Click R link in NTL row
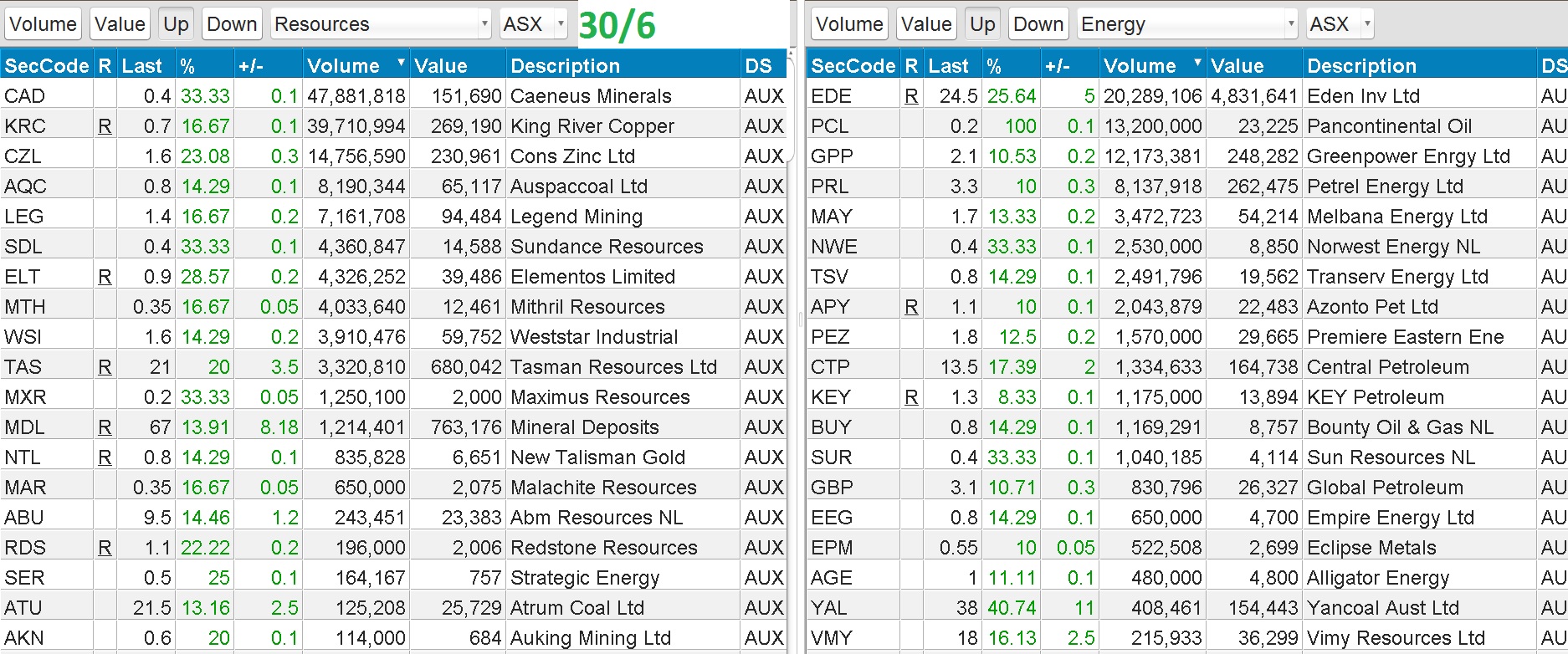Screen dimensions: 1568x654 pos(105,457)
